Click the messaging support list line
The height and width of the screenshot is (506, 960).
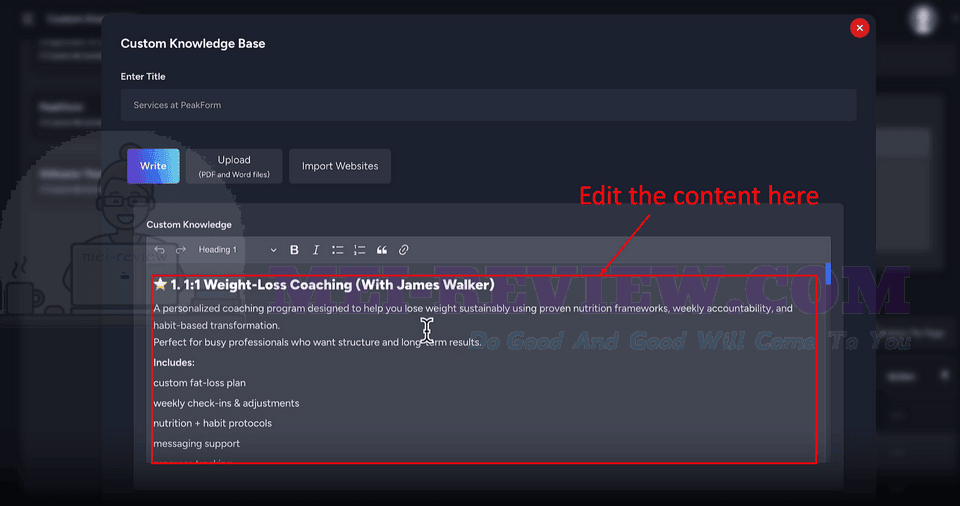tap(197, 444)
